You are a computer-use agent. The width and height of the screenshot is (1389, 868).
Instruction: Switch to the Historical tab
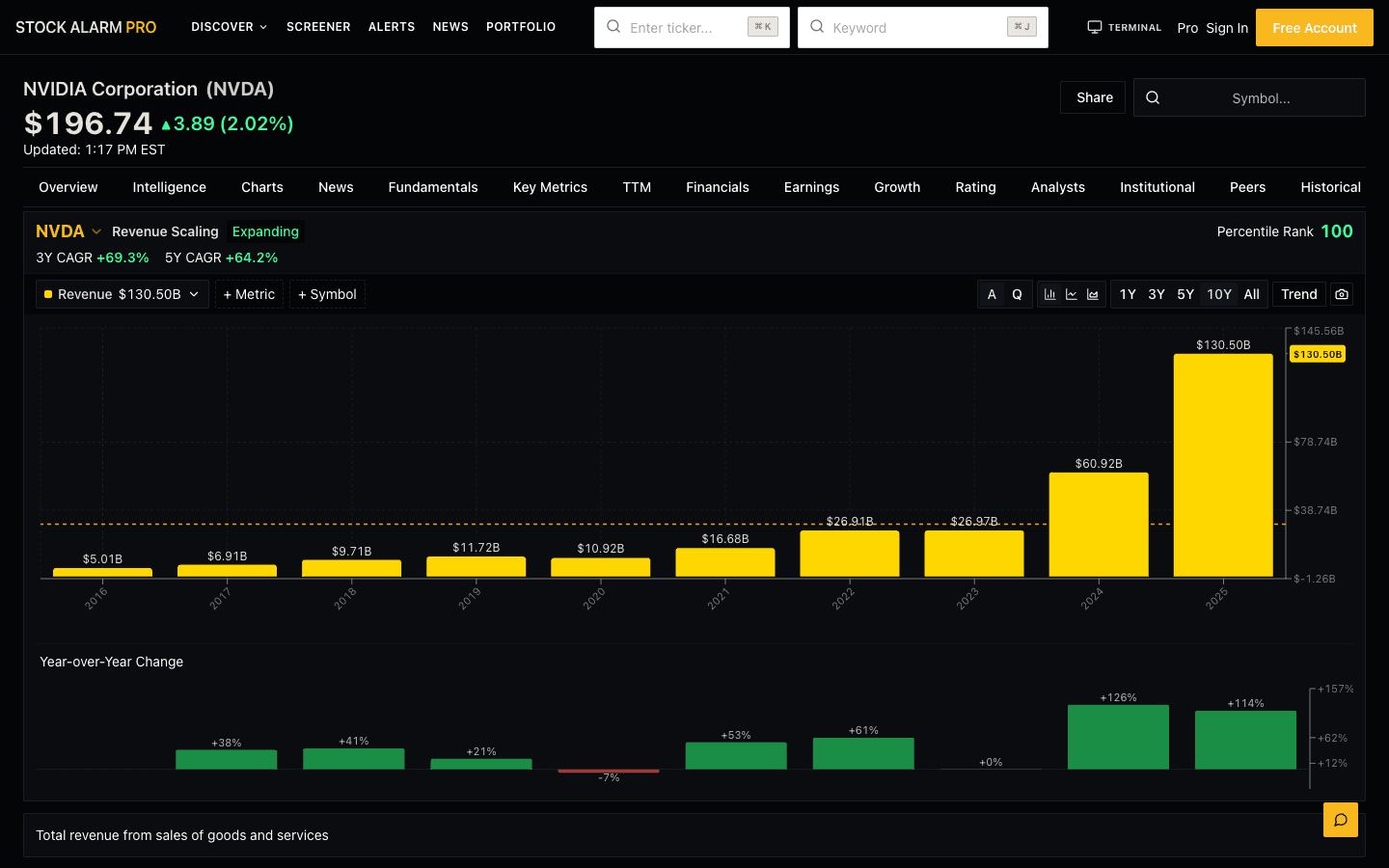(x=1330, y=187)
